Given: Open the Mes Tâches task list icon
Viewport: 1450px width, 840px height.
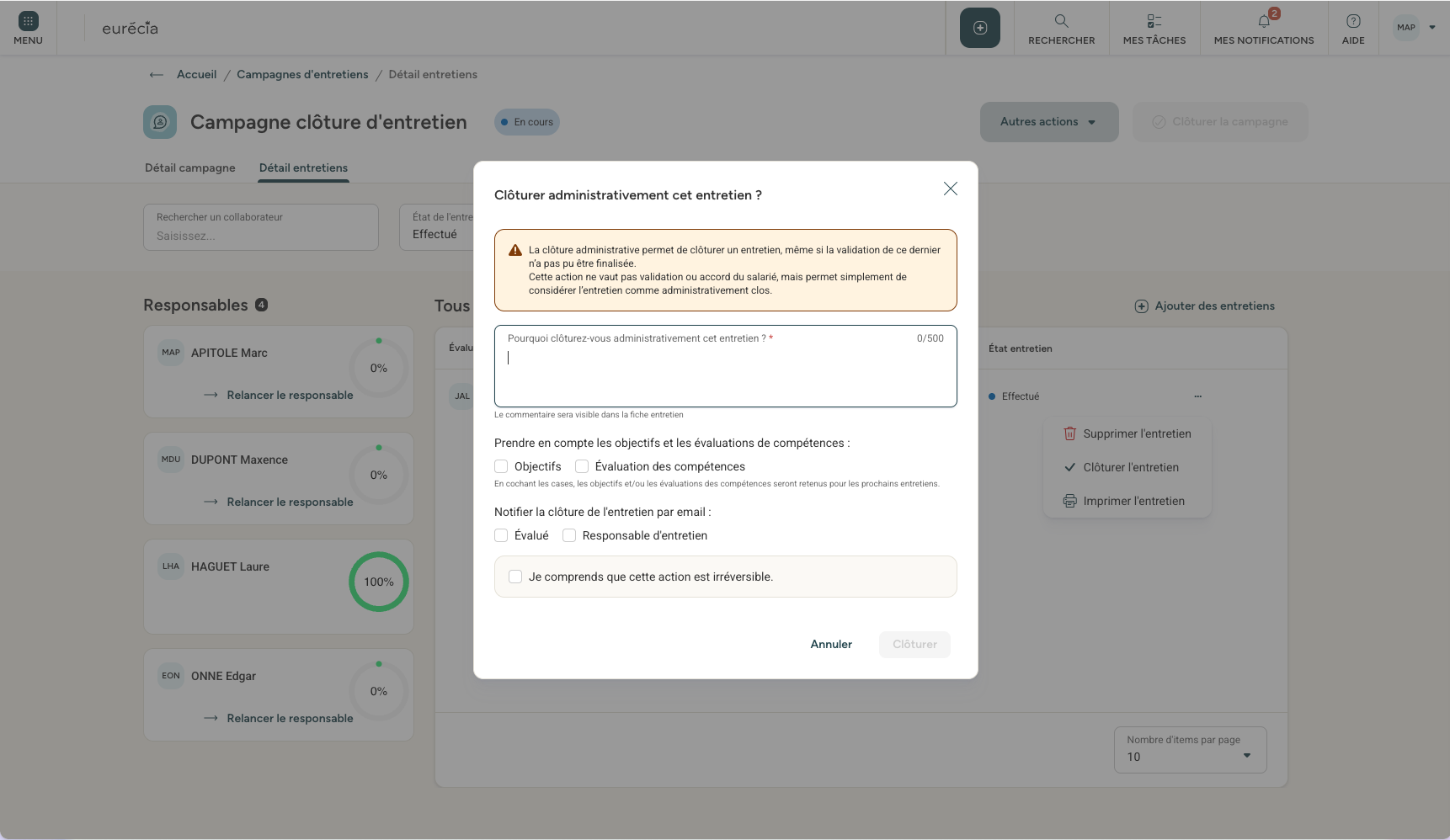Looking at the screenshot, I should 1154,21.
